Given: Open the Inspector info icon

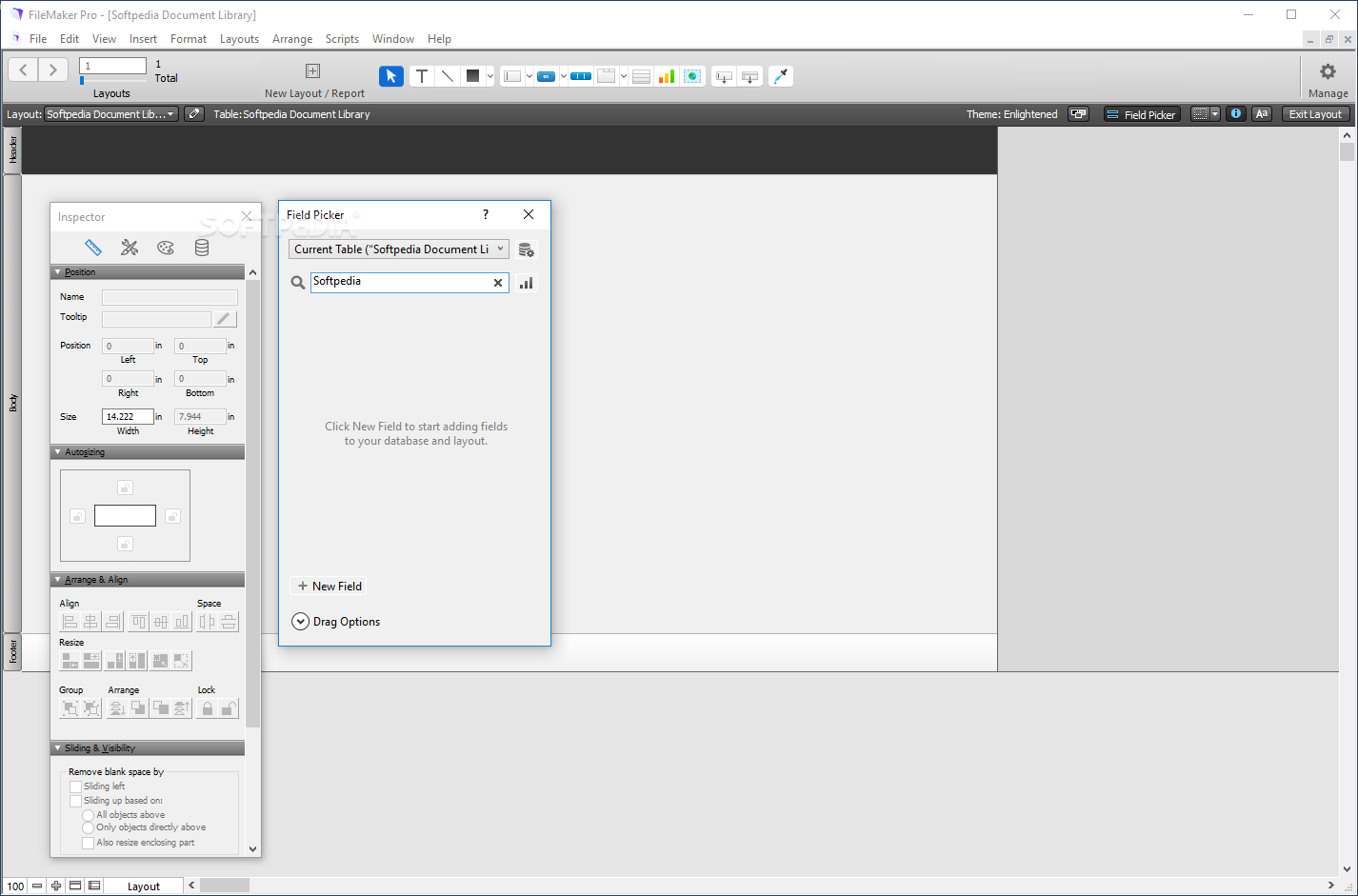Looking at the screenshot, I should 1236,114.
